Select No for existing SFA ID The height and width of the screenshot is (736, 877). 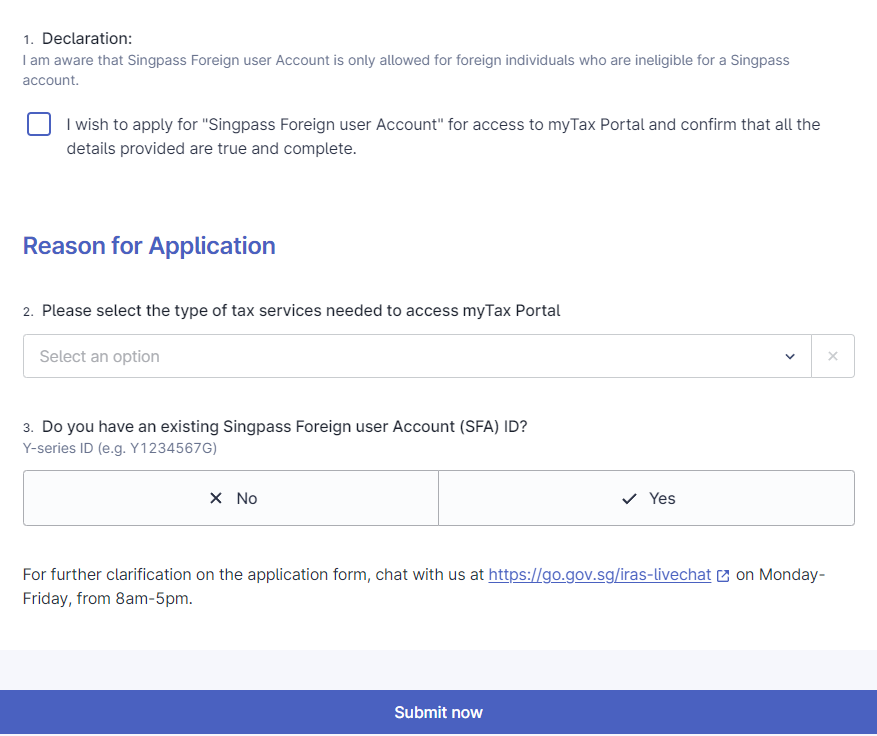[231, 498]
